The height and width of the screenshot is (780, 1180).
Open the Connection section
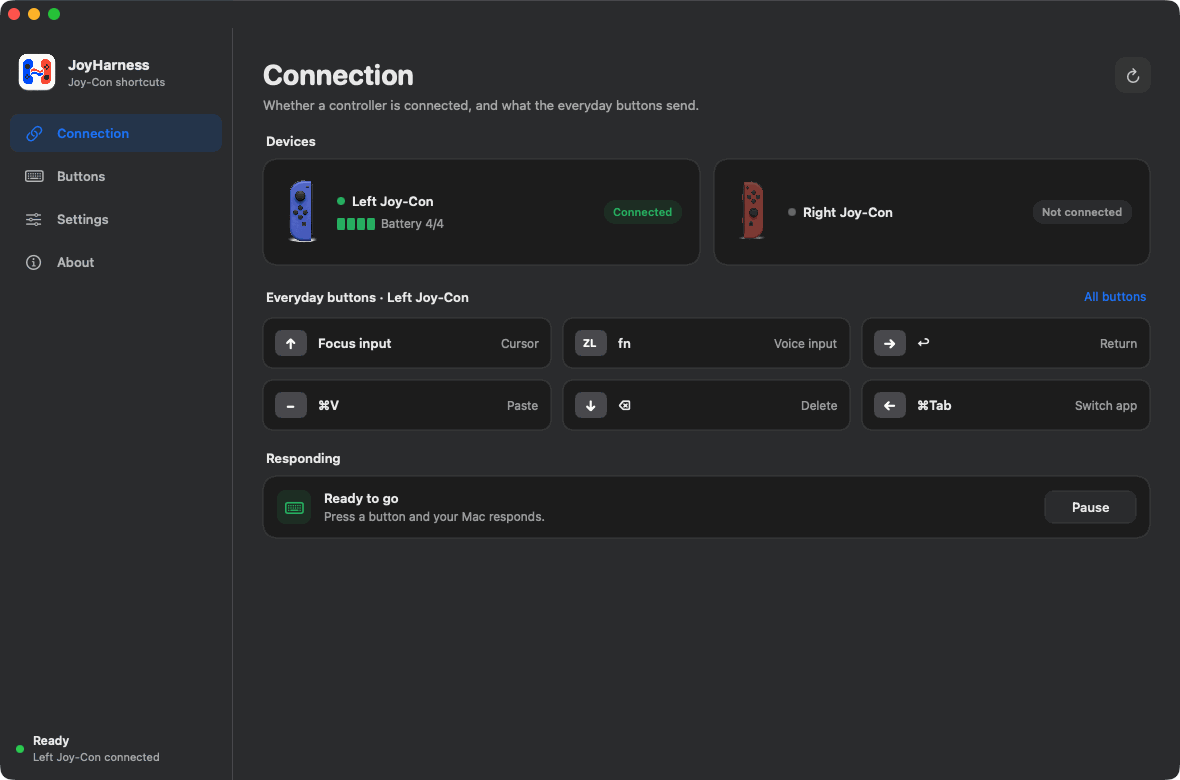coord(116,133)
